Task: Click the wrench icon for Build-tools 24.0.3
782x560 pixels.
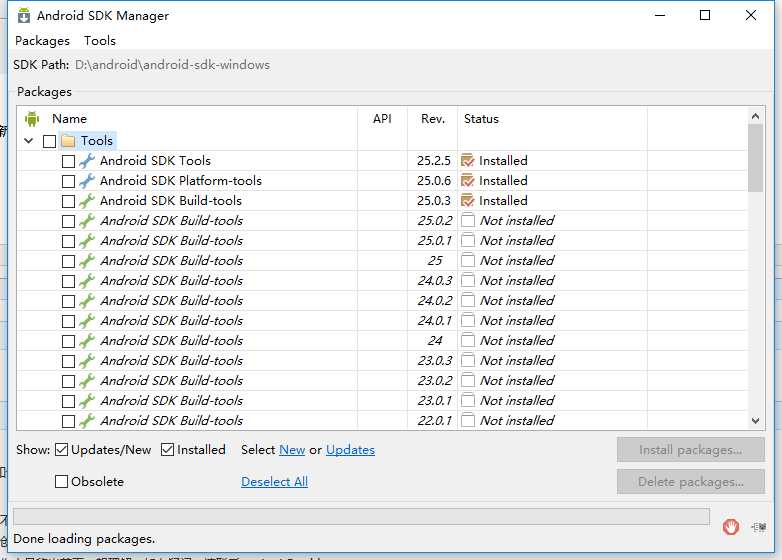Action: click(x=87, y=280)
